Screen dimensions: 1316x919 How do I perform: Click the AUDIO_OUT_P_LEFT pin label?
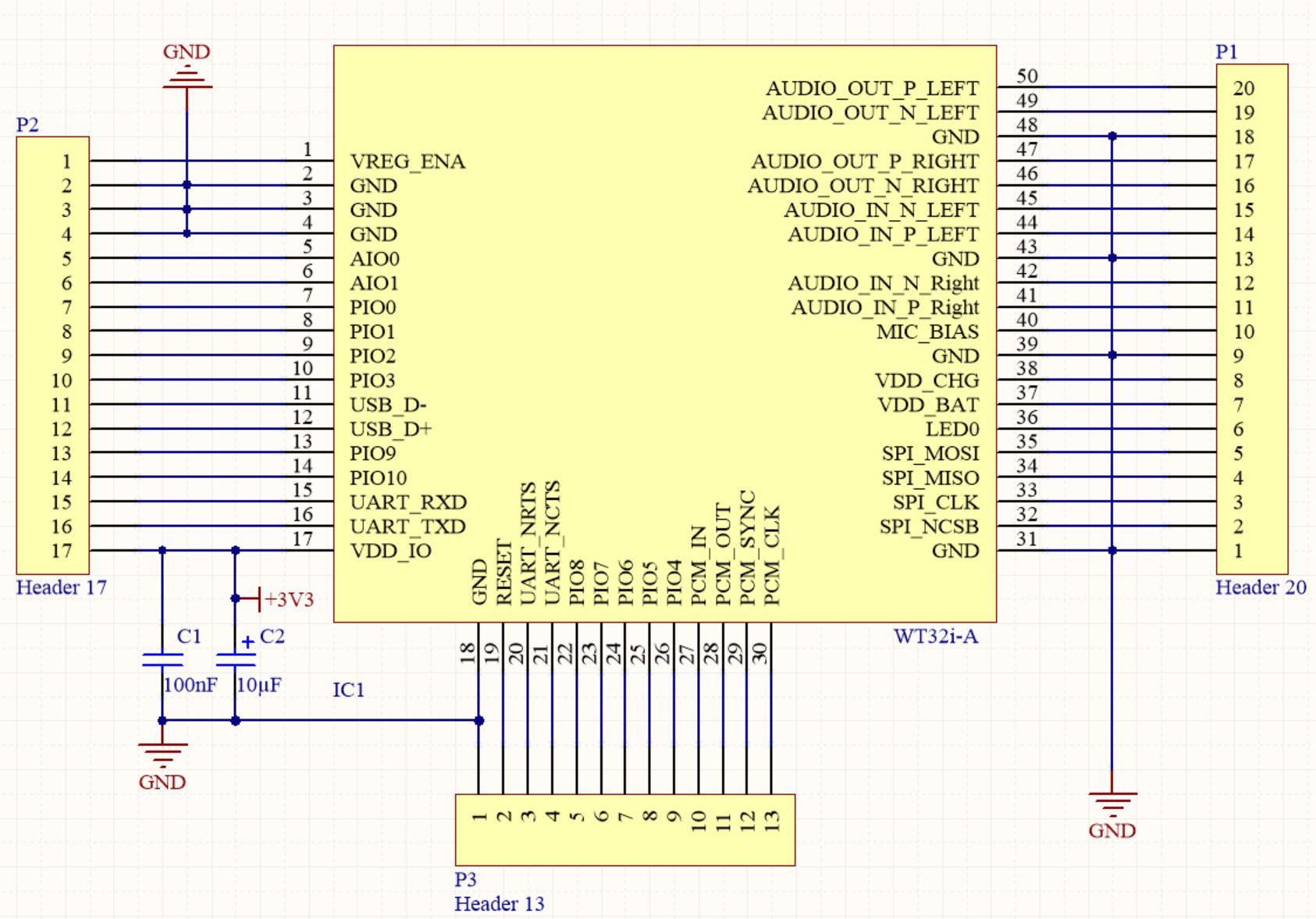click(872, 88)
